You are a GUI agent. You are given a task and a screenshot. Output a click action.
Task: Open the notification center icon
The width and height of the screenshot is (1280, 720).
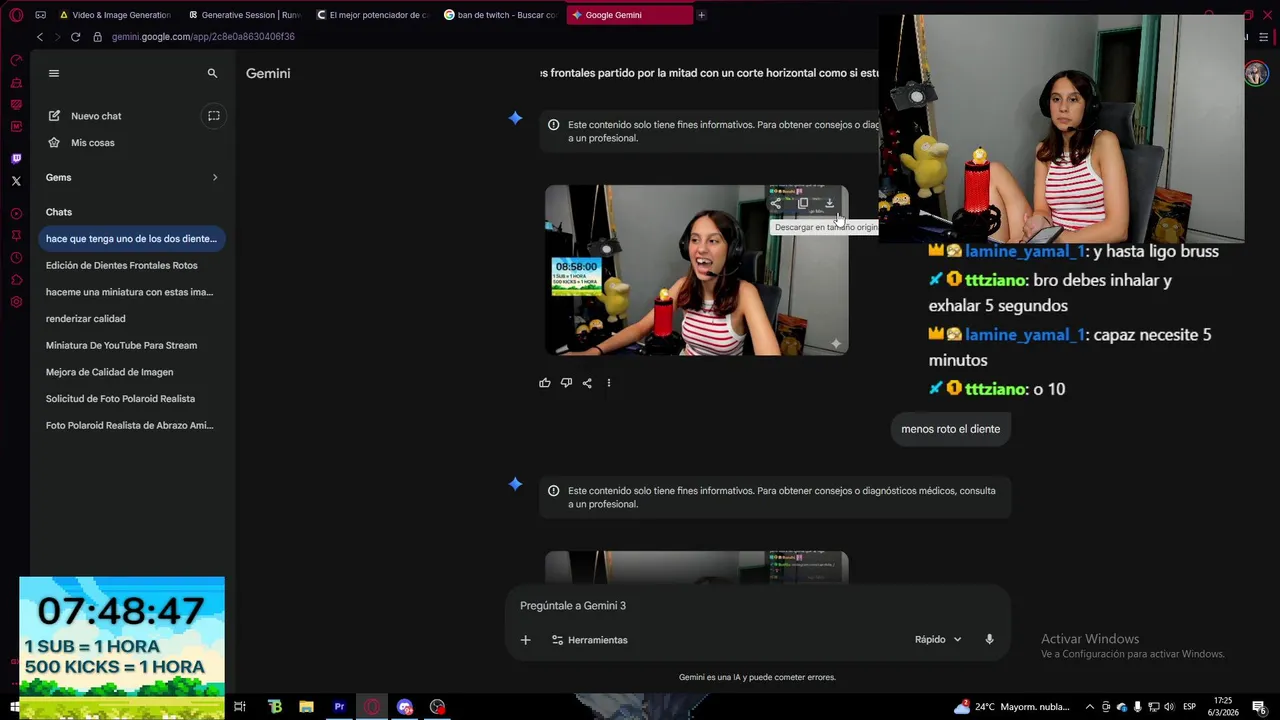[1259, 707]
